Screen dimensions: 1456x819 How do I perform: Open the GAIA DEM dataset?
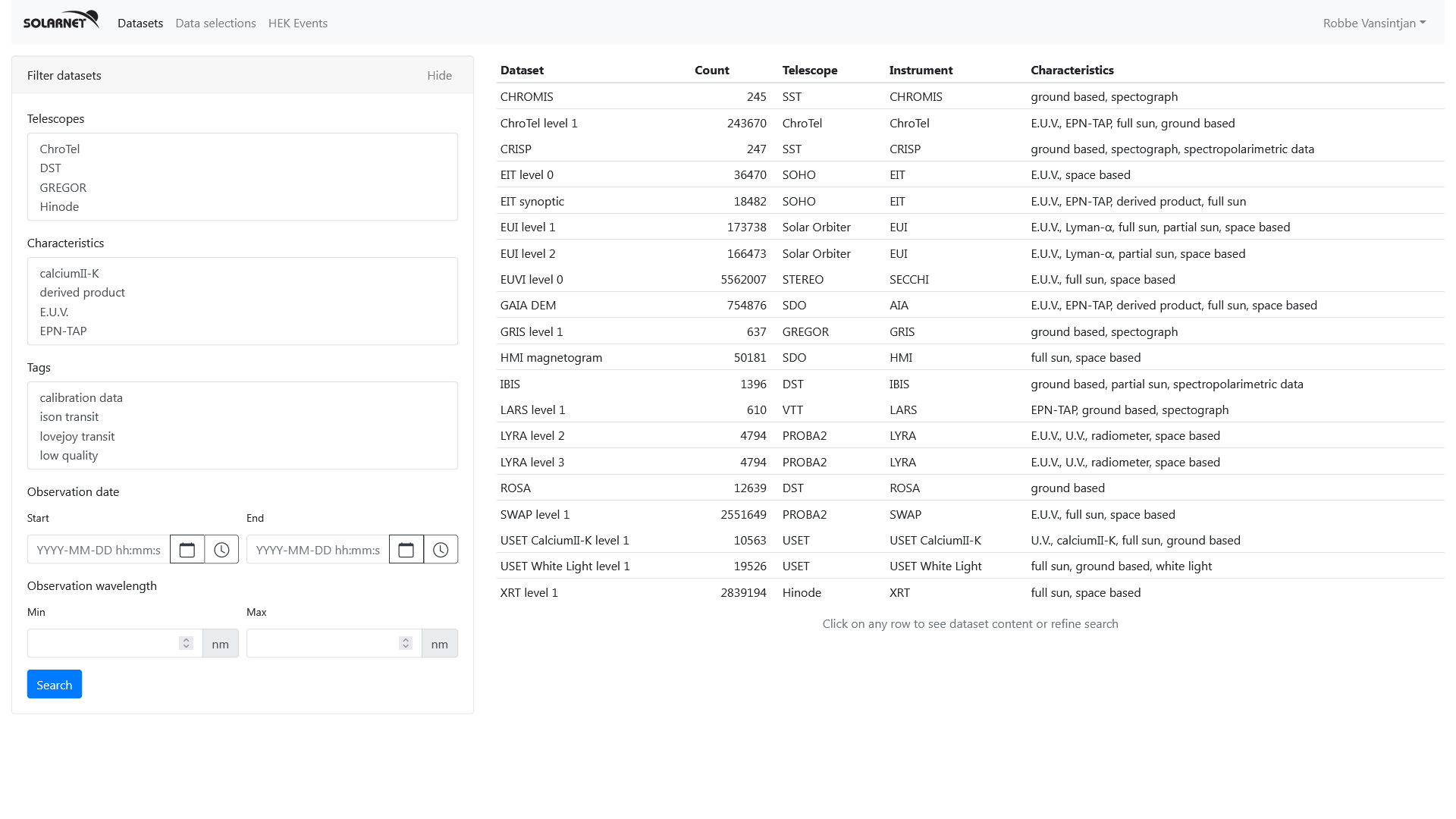click(x=970, y=305)
